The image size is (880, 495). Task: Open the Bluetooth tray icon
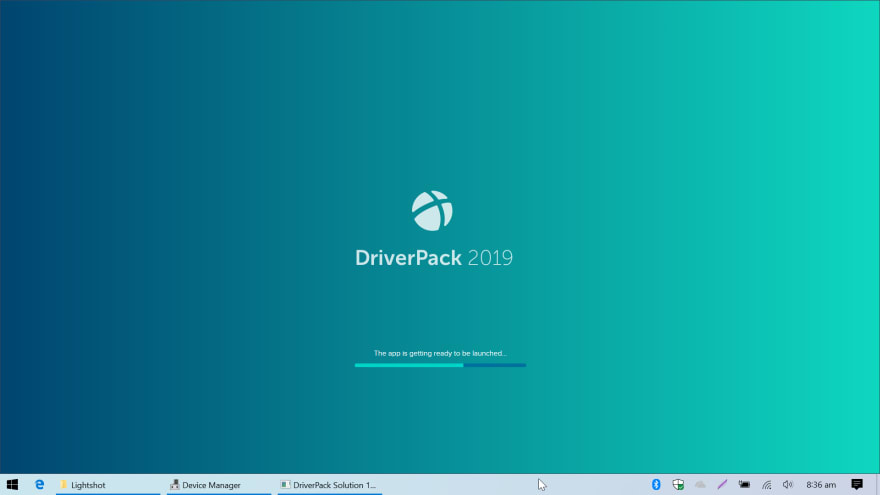point(656,484)
